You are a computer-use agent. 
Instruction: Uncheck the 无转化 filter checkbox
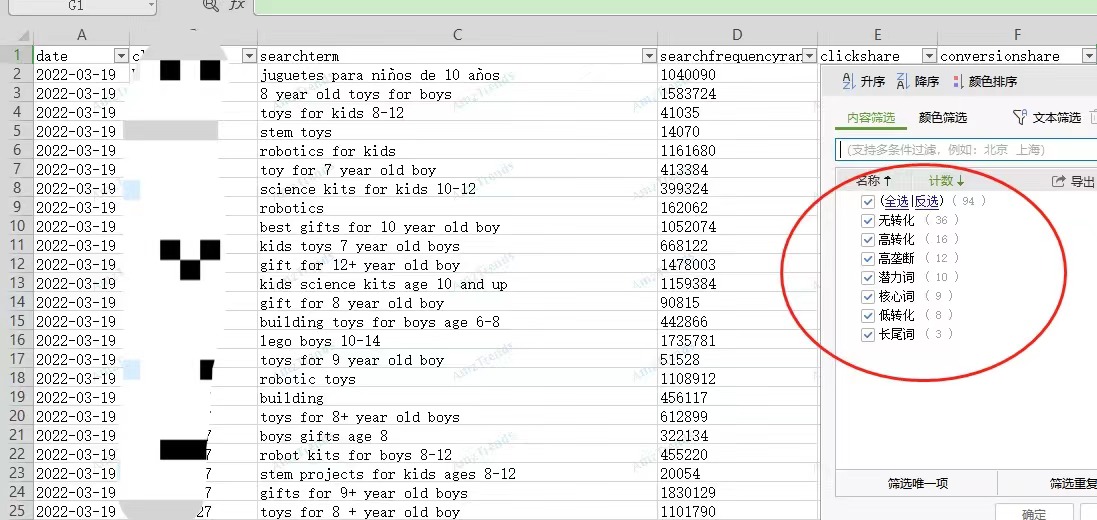[867, 220]
